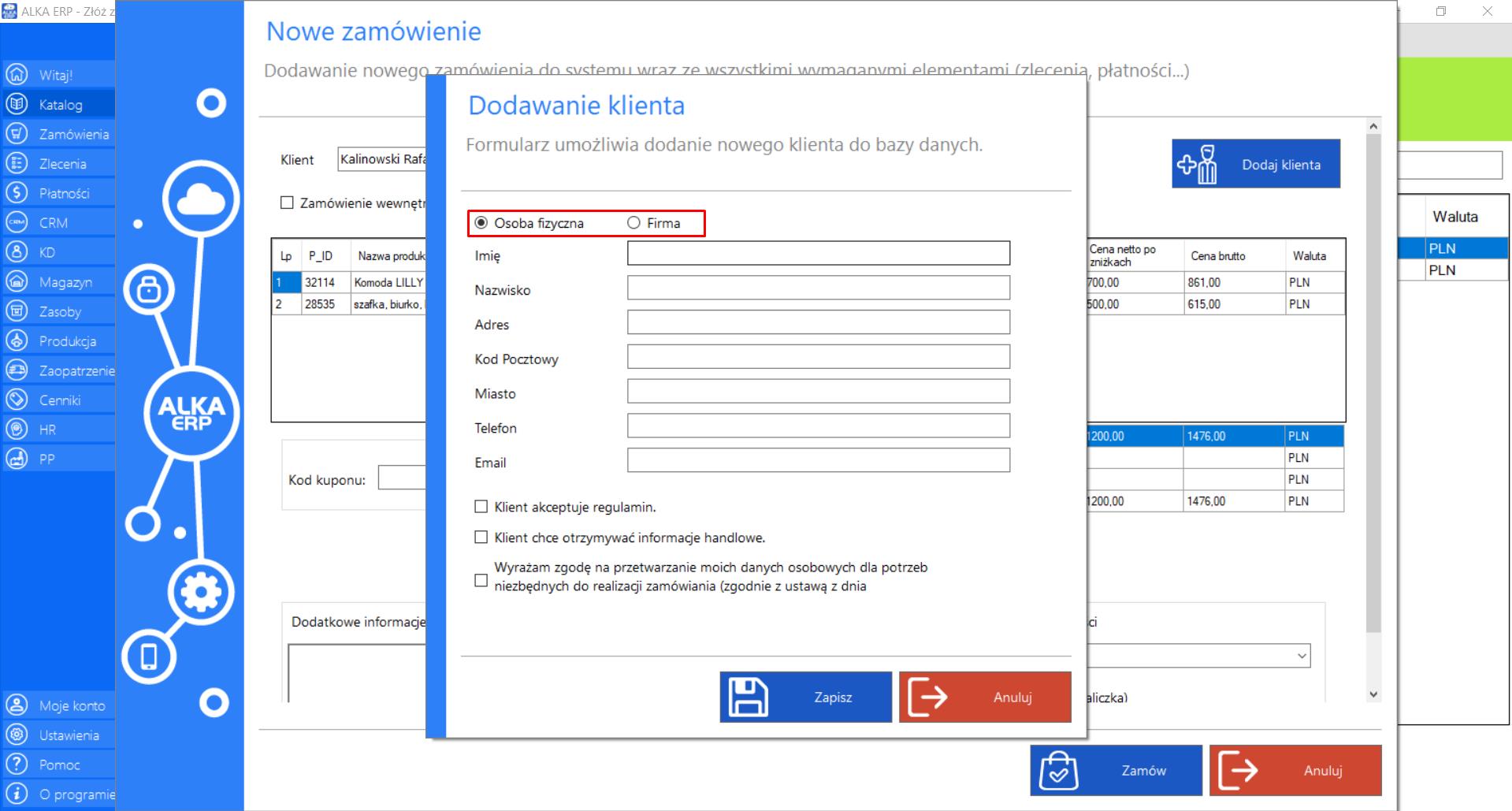Image resolution: width=1512 pixels, height=811 pixels.
Task: Open the PP factory icon in sidebar
Action: 17,459
